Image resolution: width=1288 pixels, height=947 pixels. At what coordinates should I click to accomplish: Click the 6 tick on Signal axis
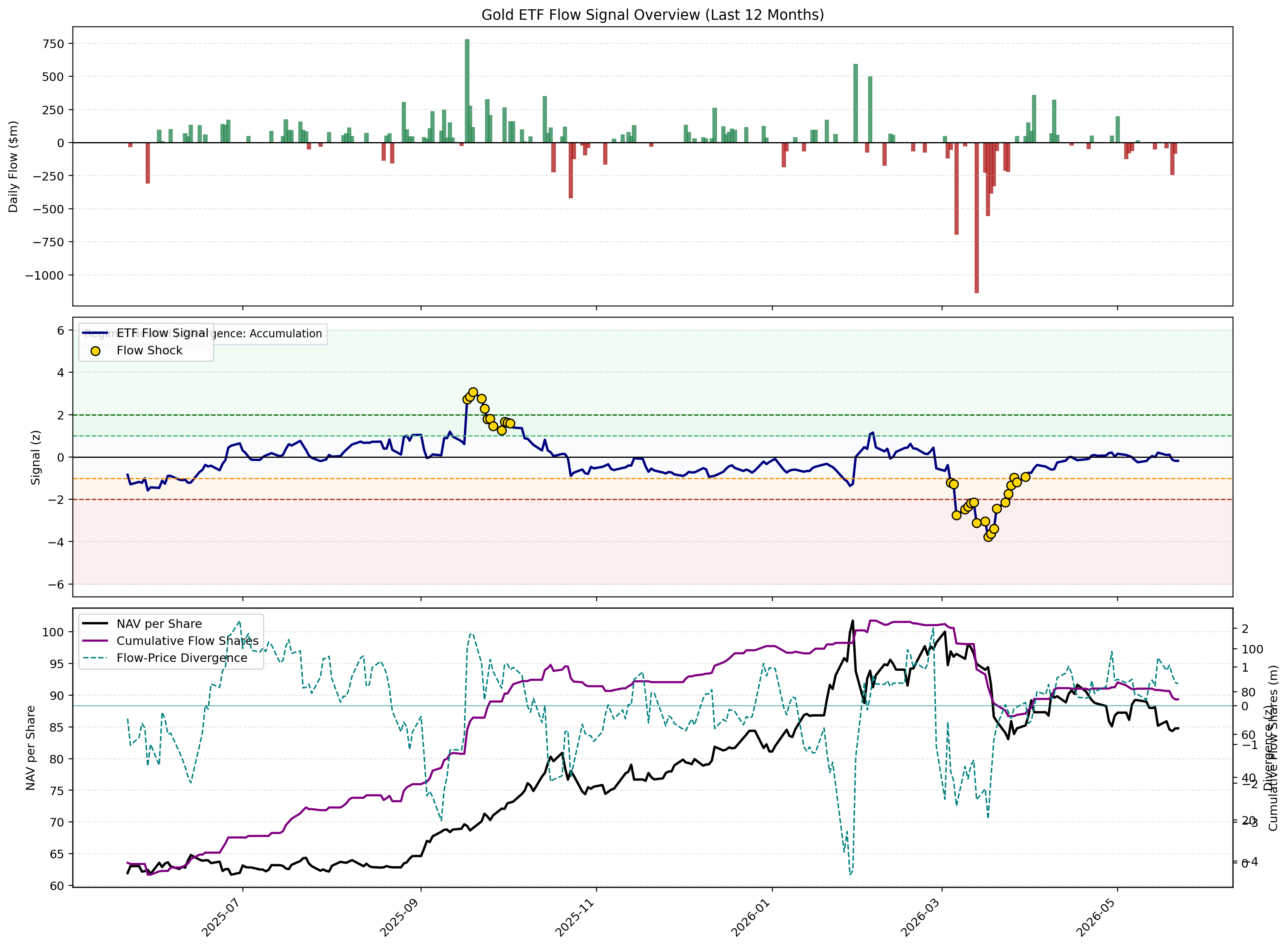click(61, 330)
